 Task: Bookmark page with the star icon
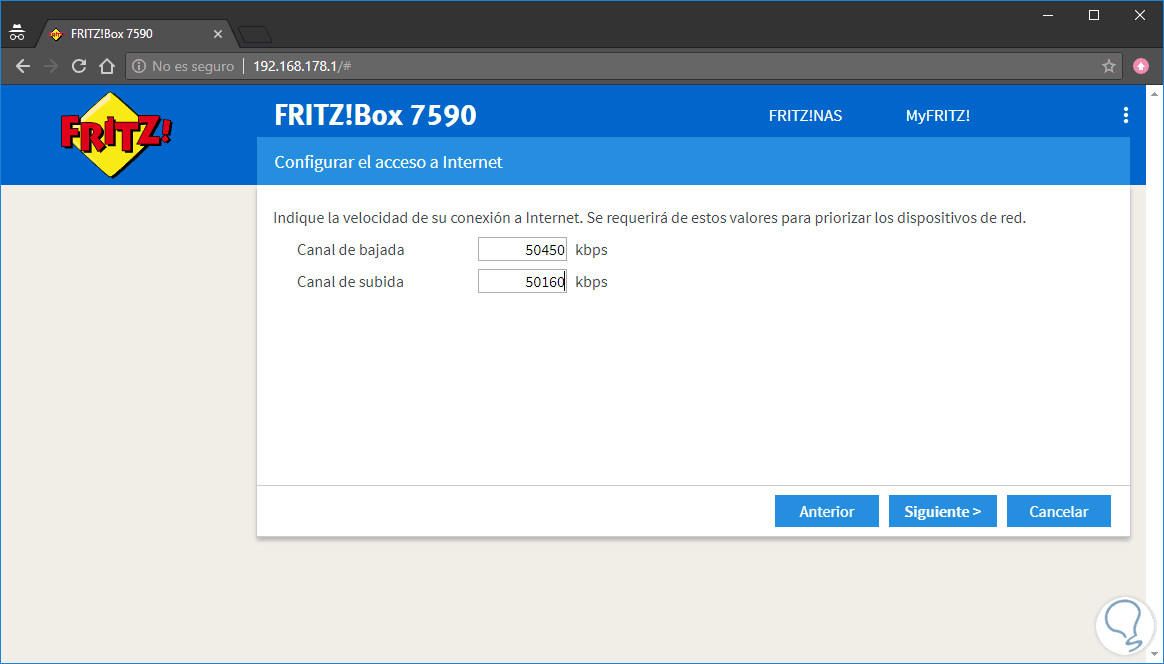click(1109, 66)
